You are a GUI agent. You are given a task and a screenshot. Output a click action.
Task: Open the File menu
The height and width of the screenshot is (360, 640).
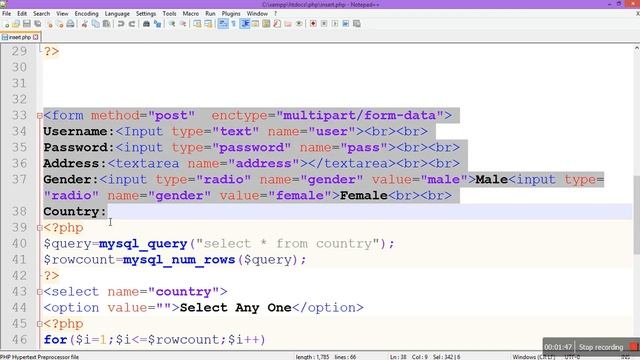click(x=7, y=13)
